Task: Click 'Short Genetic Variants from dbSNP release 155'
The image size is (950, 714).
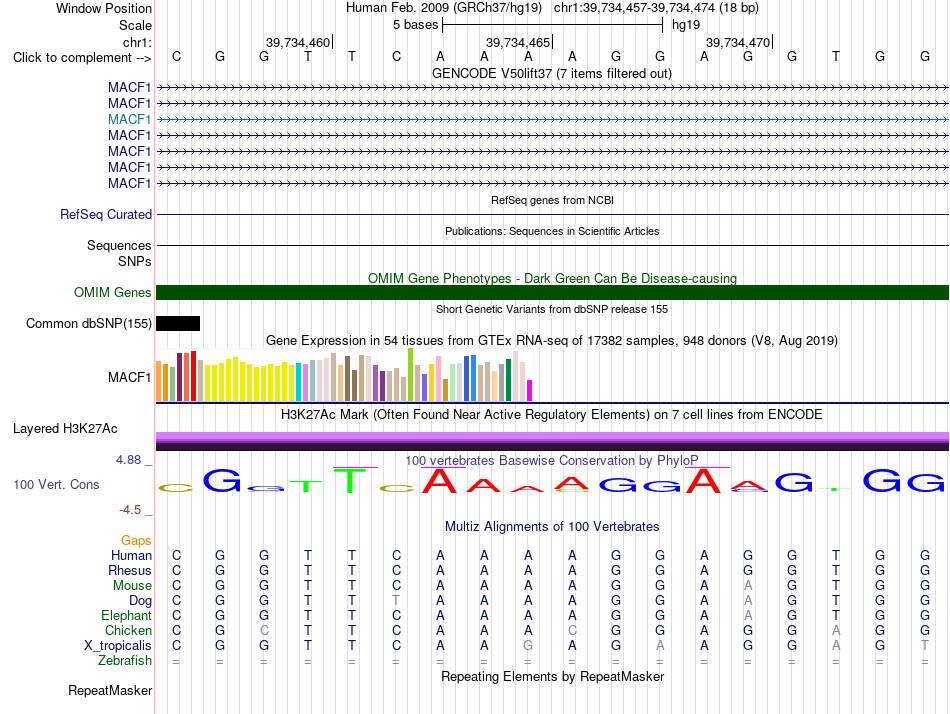Action: pos(552,309)
